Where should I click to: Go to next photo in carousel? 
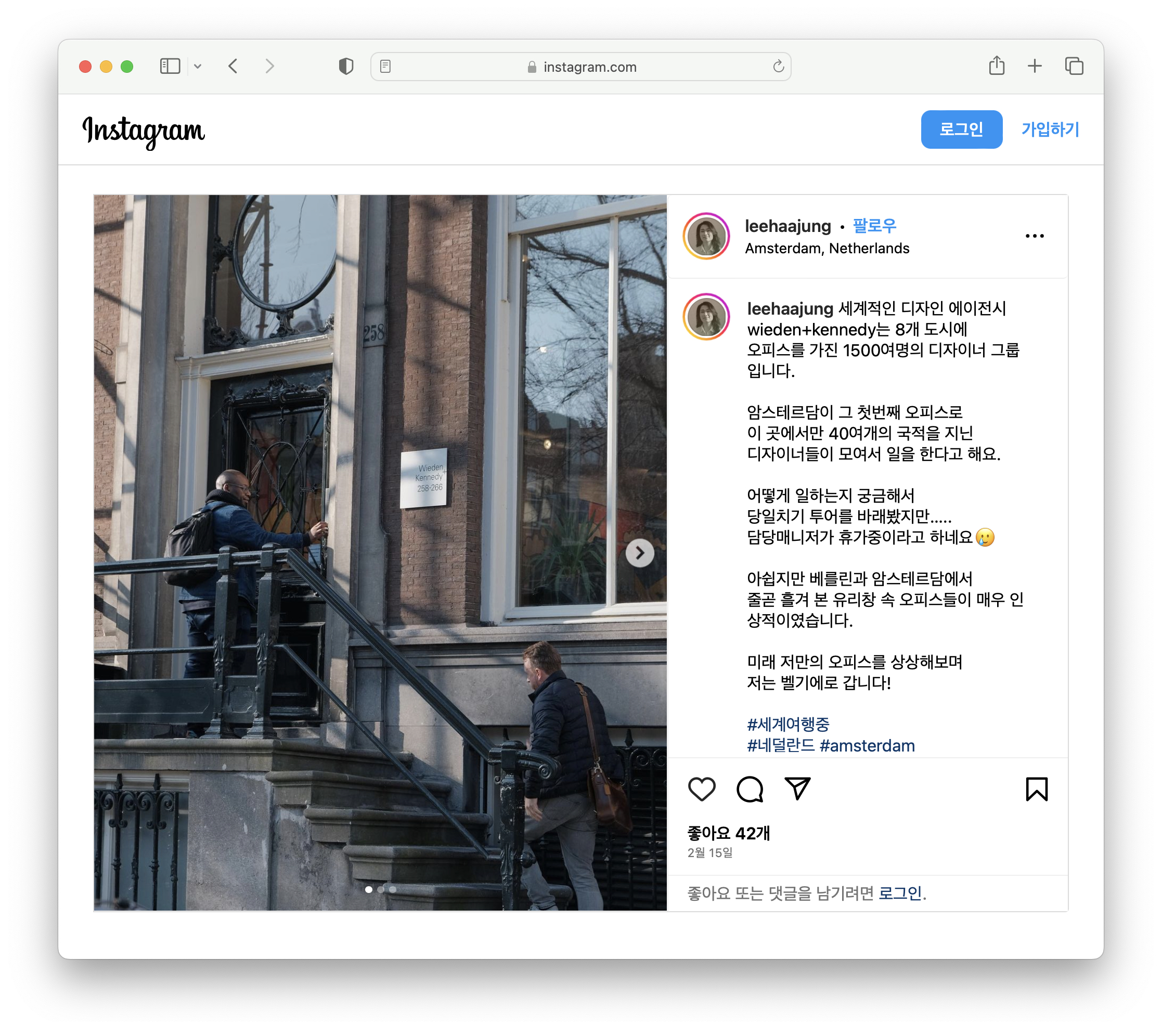[x=639, y=553]
